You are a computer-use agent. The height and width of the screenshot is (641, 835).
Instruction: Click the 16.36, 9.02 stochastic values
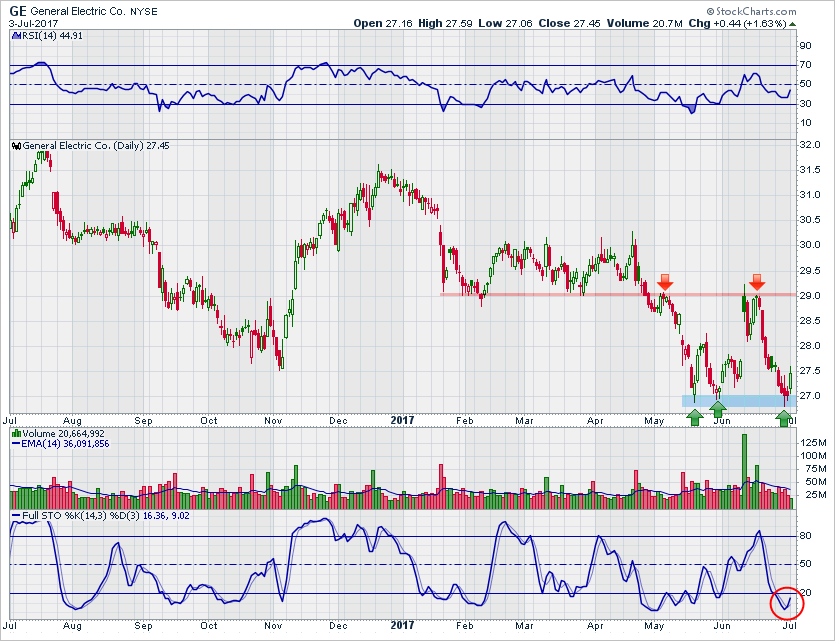tap(166, 516)
